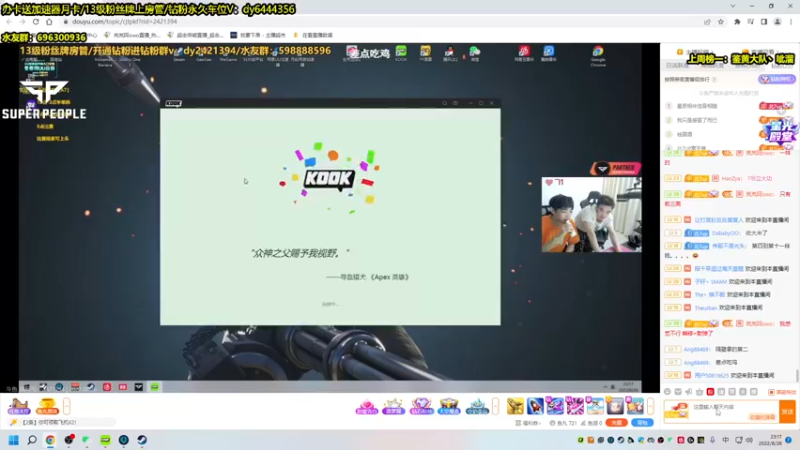Click the ranking help question mark icon

tap(714, 80)
